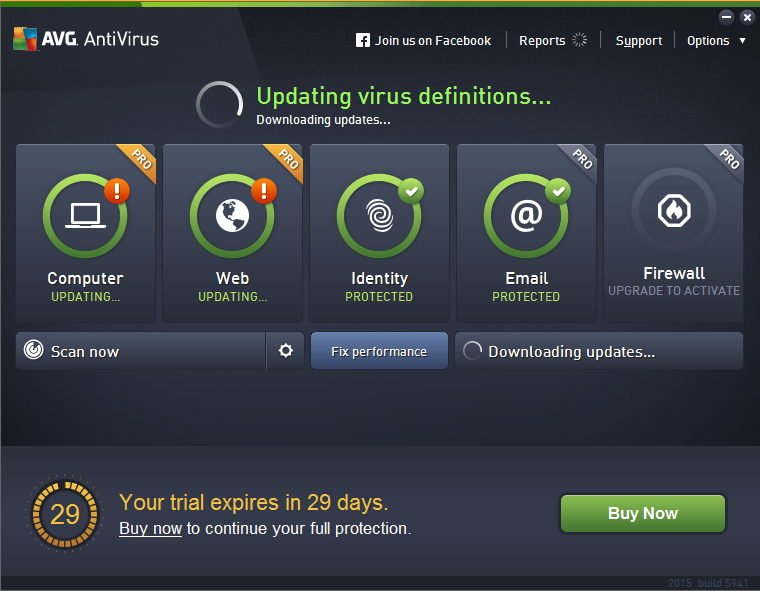Open scan options gear icon
This screenshot has height=591, width=760.
(x=285, y=351)
